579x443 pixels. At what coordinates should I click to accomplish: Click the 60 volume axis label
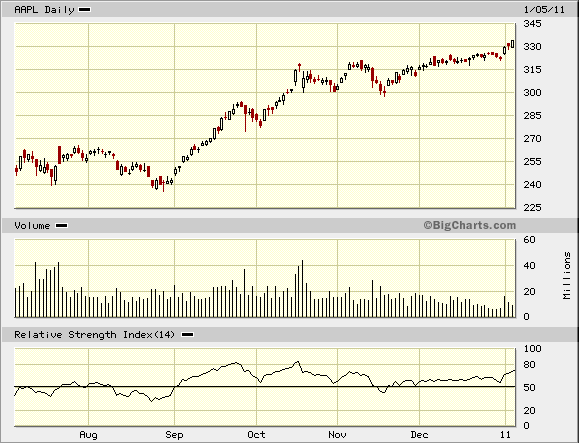pos(530,240)
